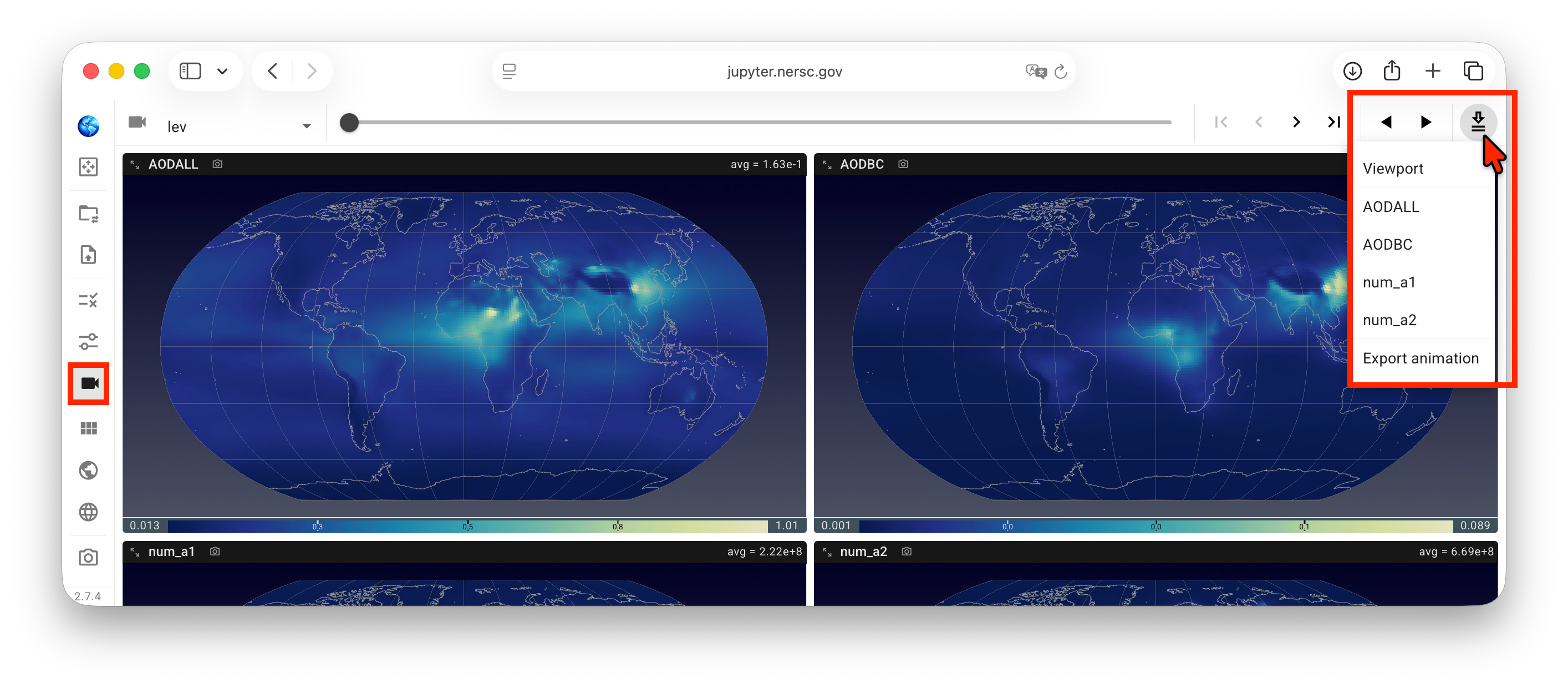Viewport: 1568px width, 688px height.
Task: Advance to the next animation step
Action: pyautogui.click(x=1296, y=123)
